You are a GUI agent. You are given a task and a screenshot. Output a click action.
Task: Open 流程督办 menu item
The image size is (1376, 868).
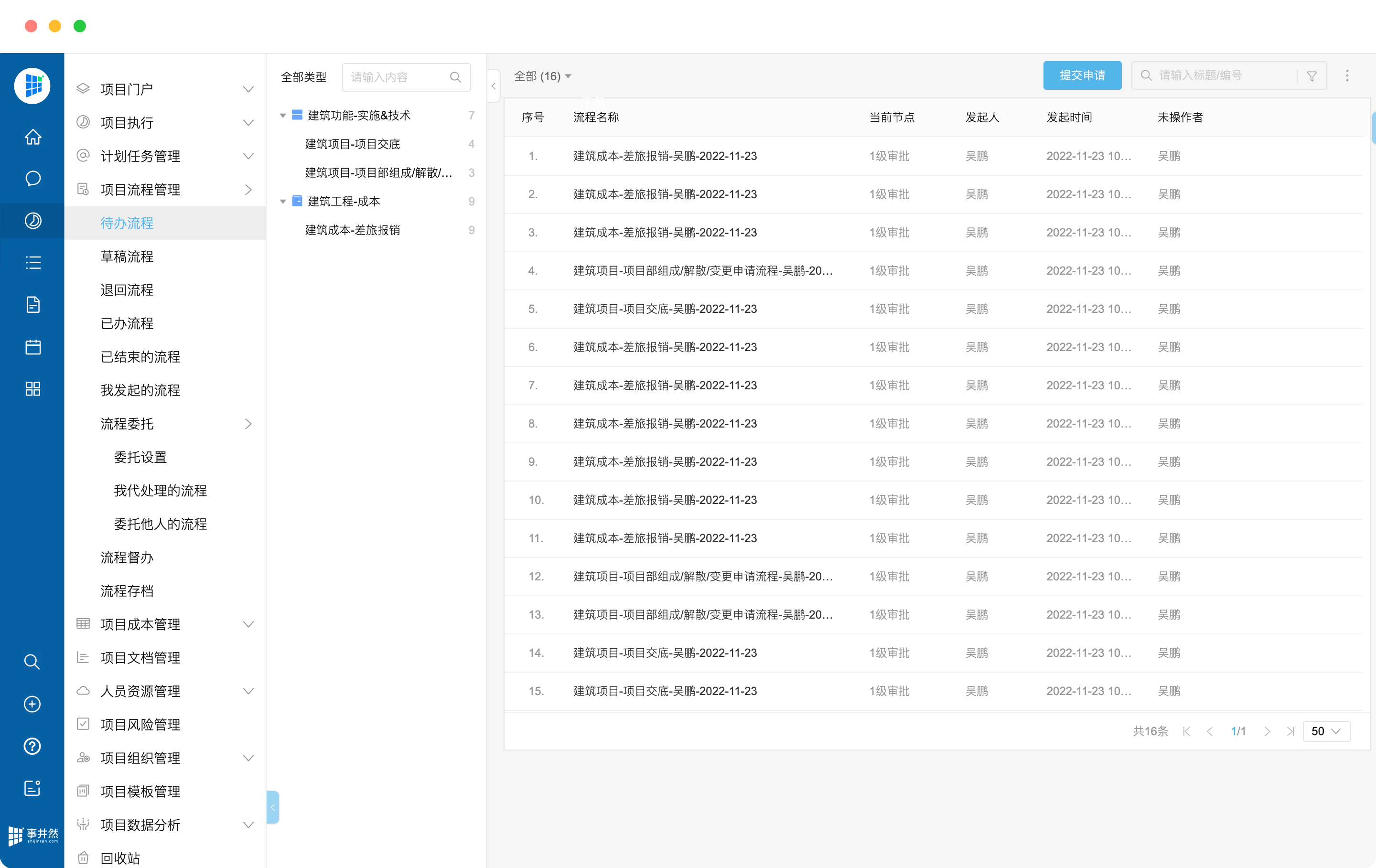point(127,557)
